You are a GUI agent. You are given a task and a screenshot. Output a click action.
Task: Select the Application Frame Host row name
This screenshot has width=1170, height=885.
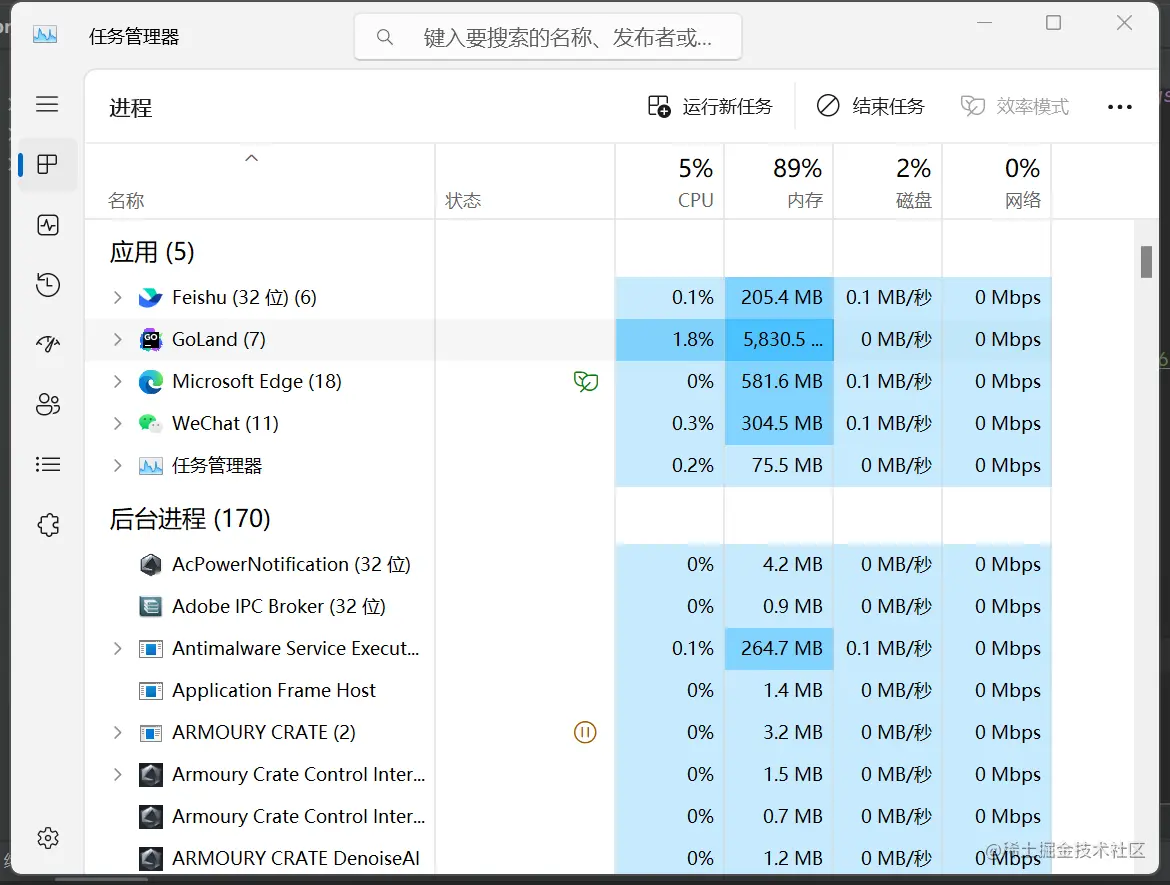pyautogui.click(x=274, y=690)
